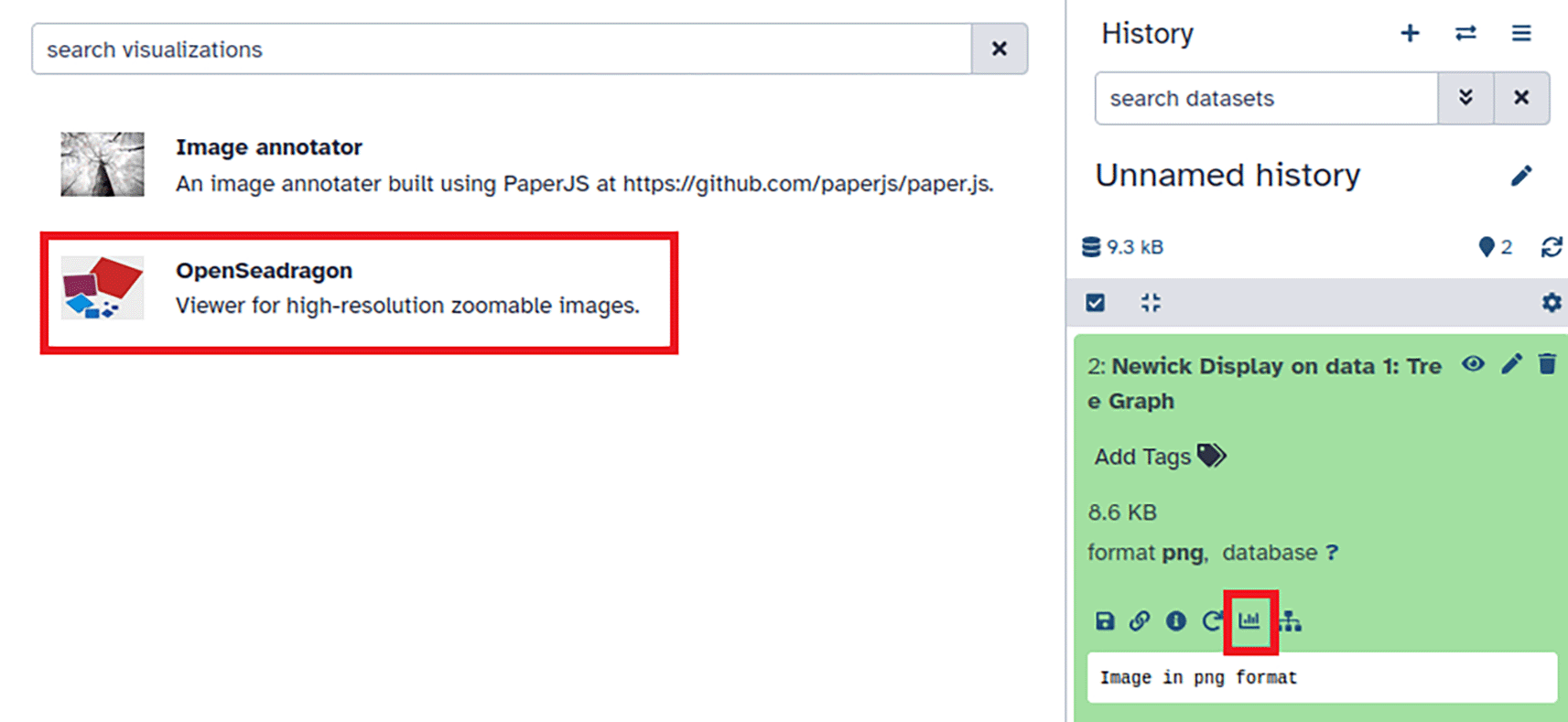The height and width of the screenshot is (722, 1568).
Task: Edit attributes of Newick Display dataset
Action: (x=1511, y=364)
